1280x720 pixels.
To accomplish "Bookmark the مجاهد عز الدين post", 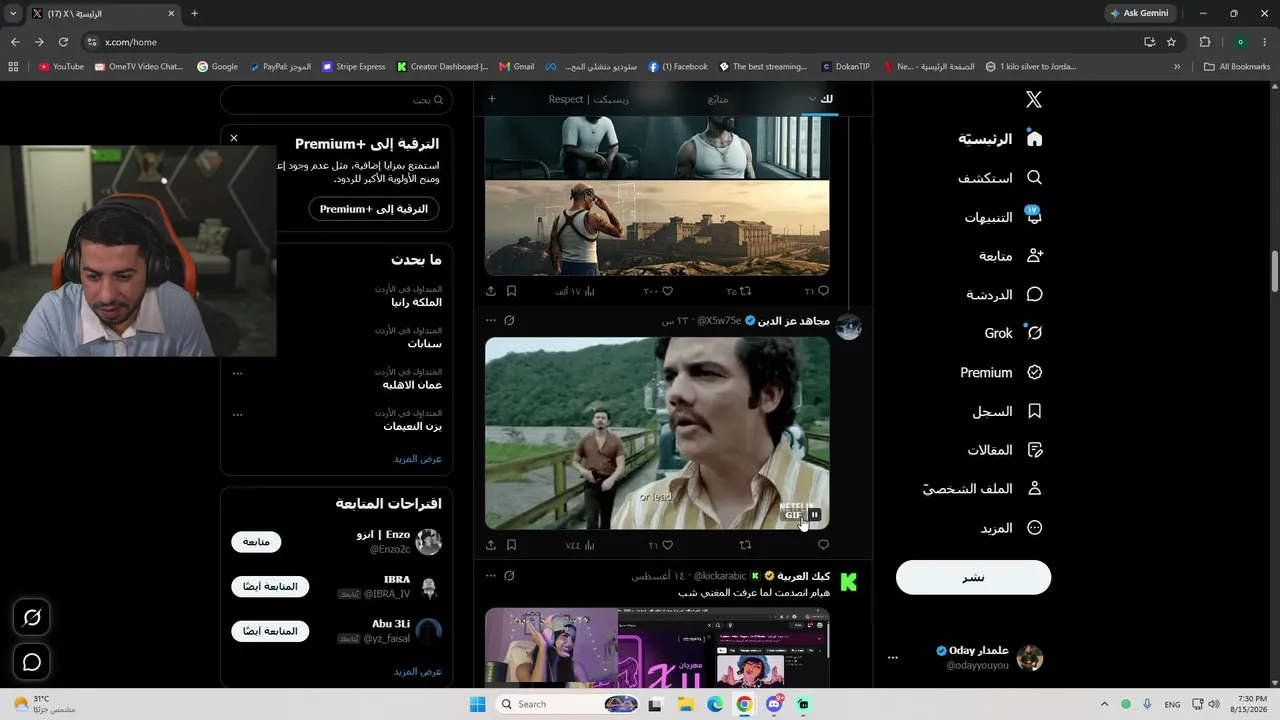I will [x=511, y=545].
